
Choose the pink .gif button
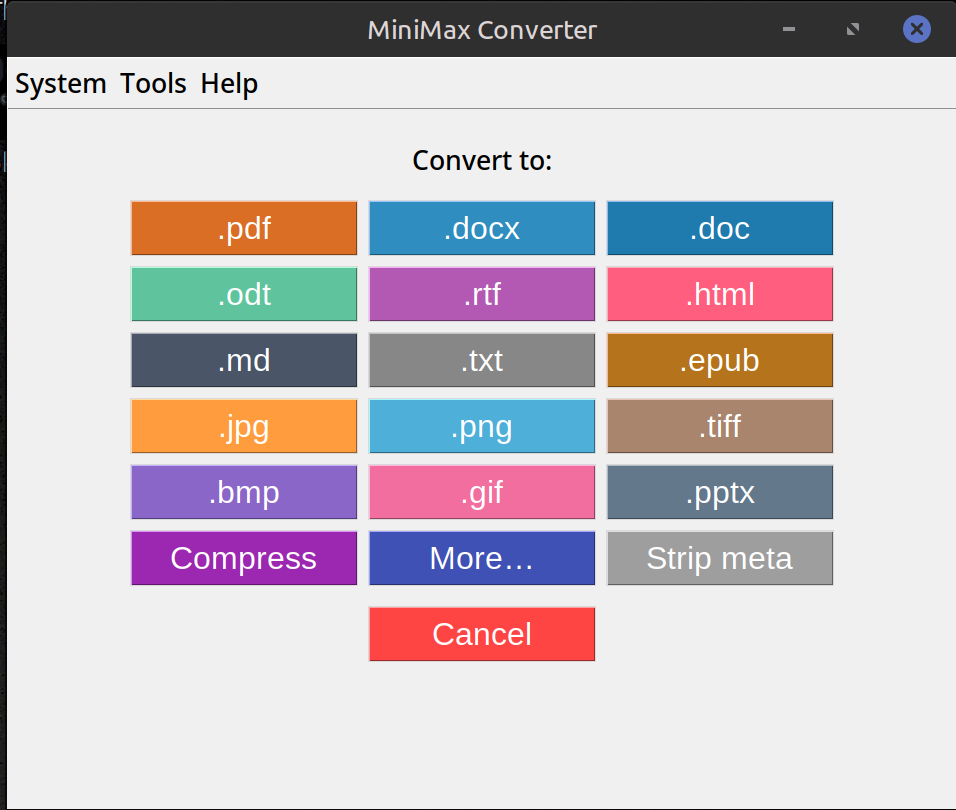tap(482, 492)
